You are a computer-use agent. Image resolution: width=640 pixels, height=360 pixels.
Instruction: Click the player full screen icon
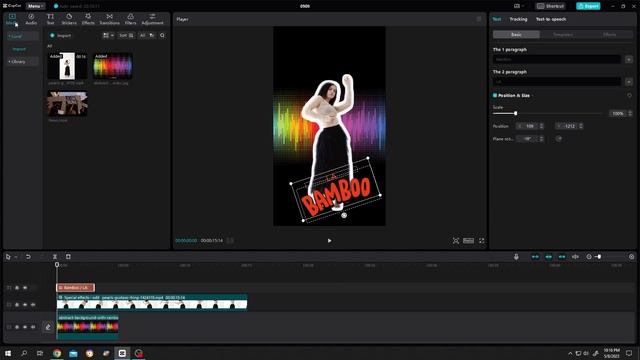click(x=482, y=241)
